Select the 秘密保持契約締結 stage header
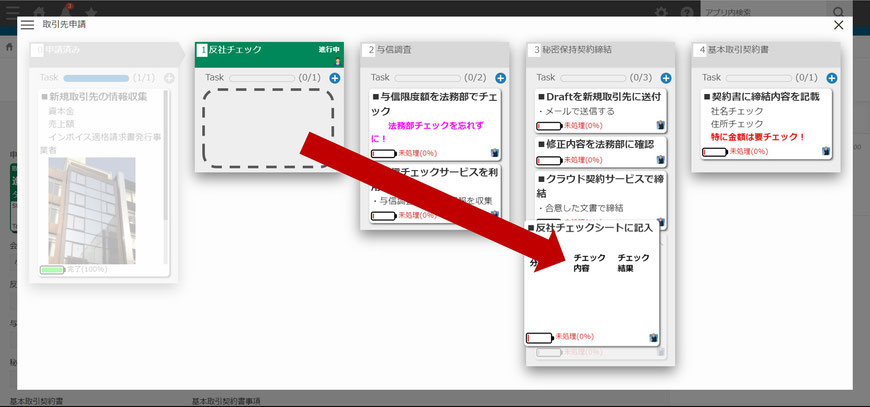The height and width of the screenshot is (407, 870). pyautogui.click(x=600, y=49)
